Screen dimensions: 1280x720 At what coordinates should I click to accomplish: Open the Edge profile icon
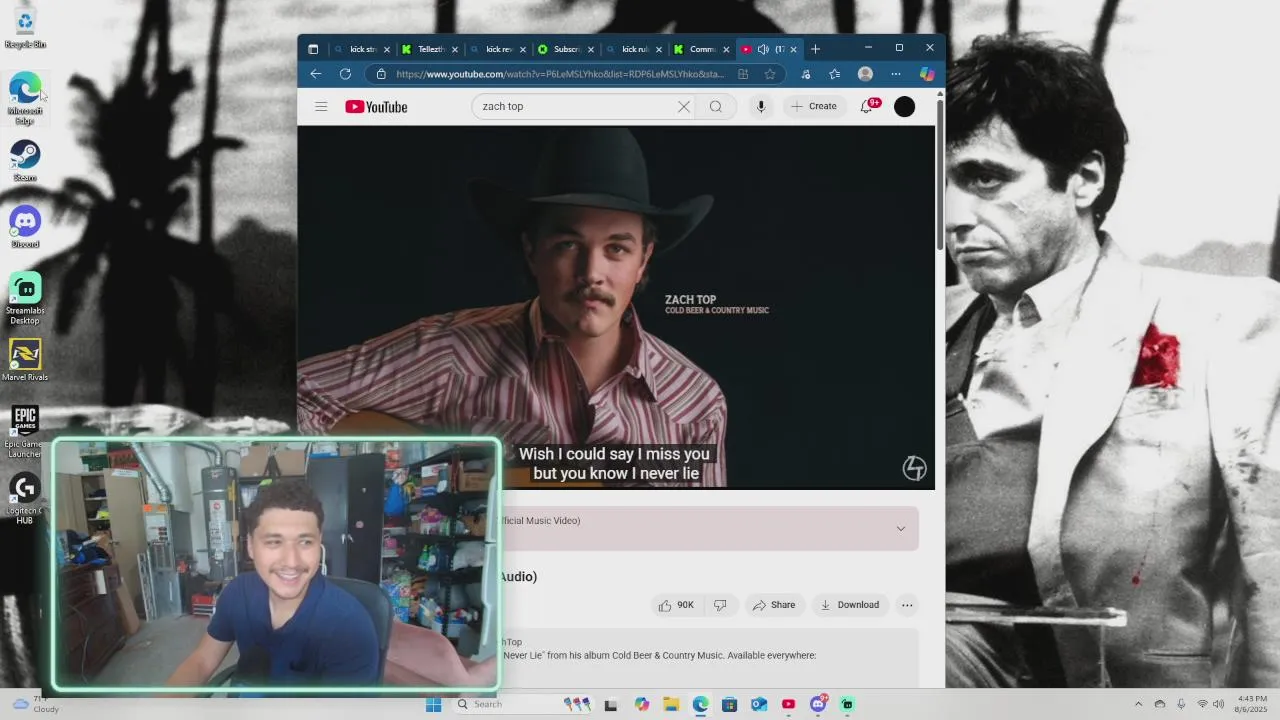coord(865,74)
